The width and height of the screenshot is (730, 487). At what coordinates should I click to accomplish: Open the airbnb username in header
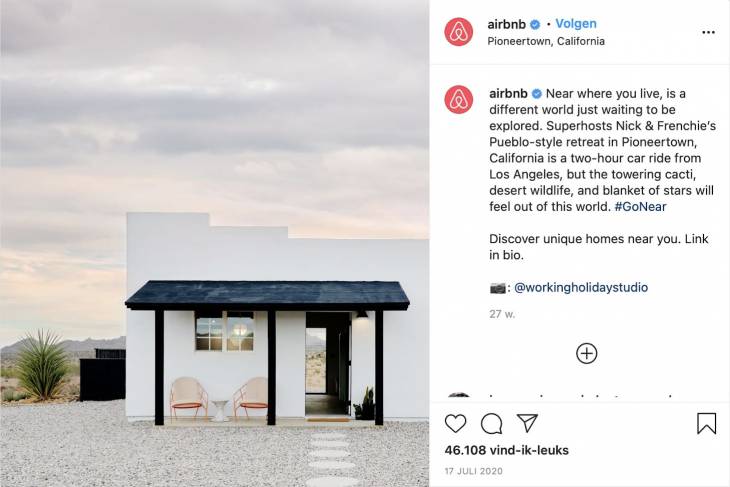(507, 24)
